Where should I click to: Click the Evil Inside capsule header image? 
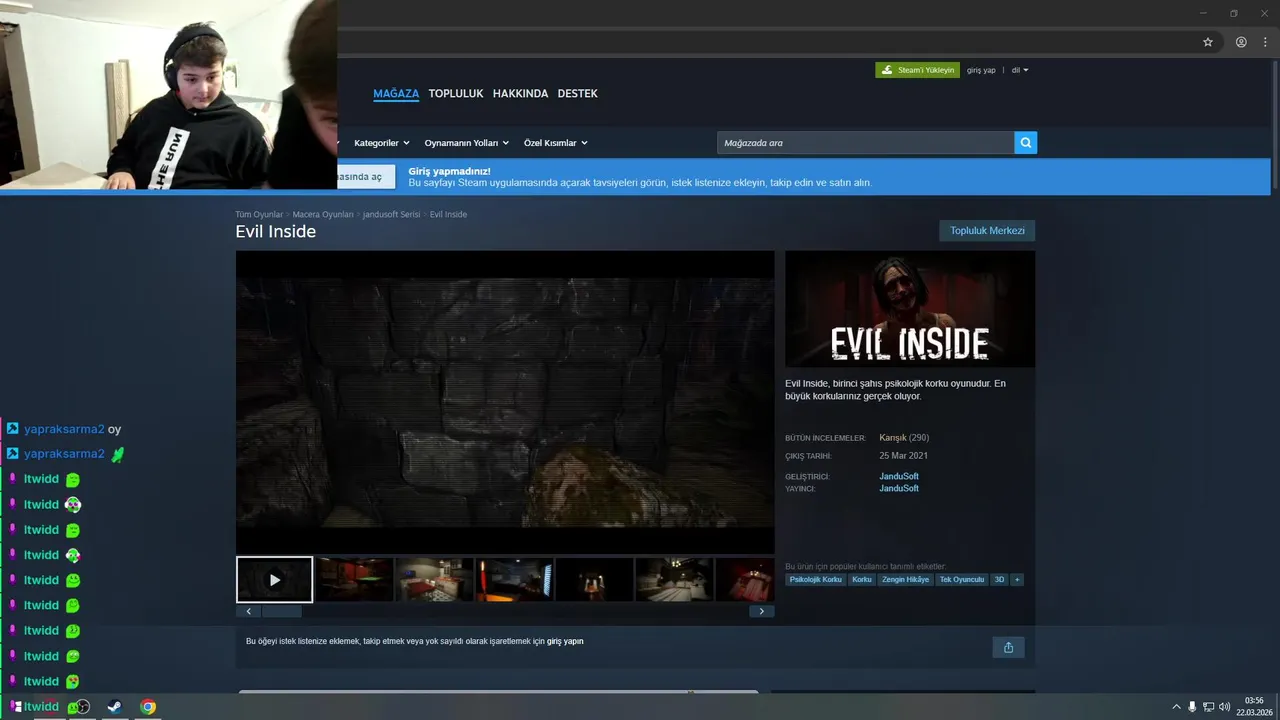coord(910,309)
